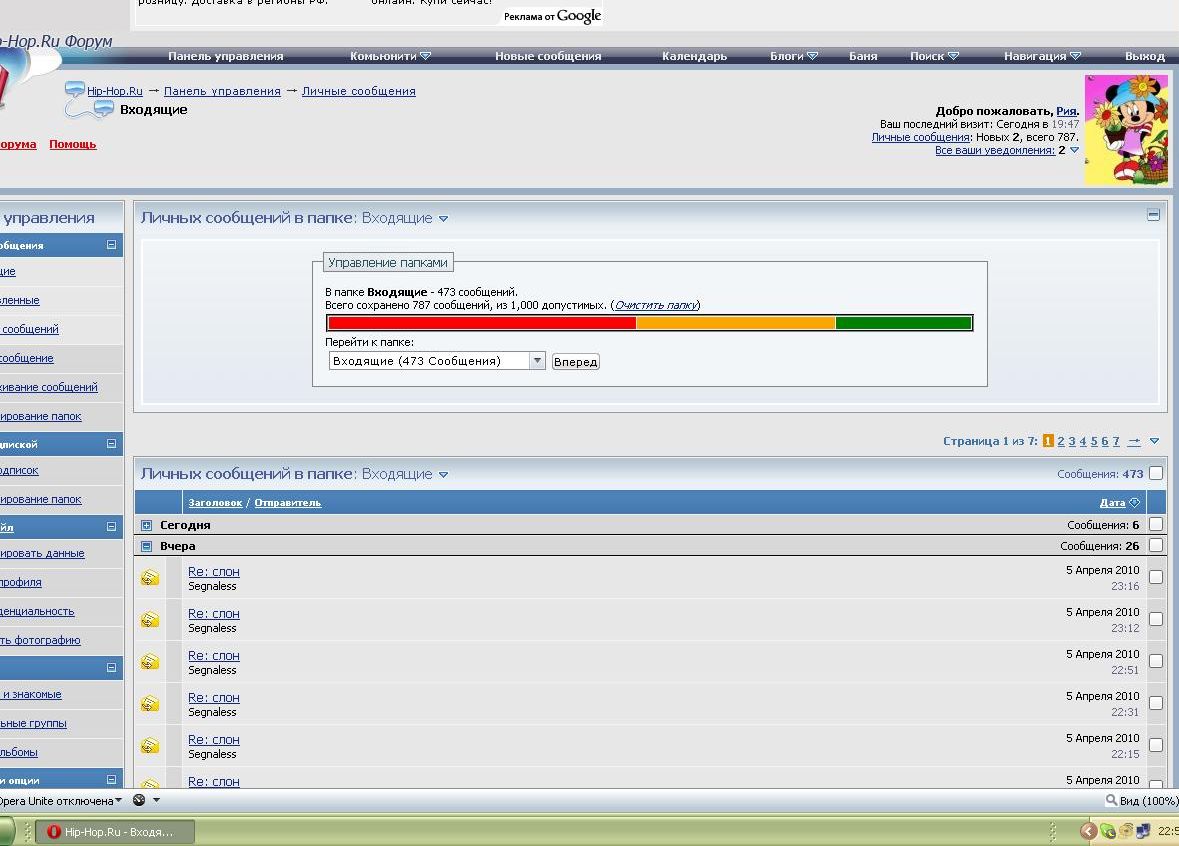Click the message icon for the 23:12 Re: слон row
The height and width of the screenshot is (846, 1179).
(x=150, y=620)
